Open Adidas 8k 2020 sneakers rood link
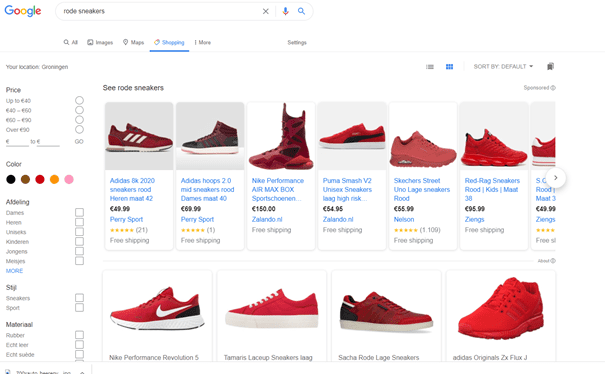Image resolution: width=605 pixels, height=374 pixels. (x=132, y=190)
